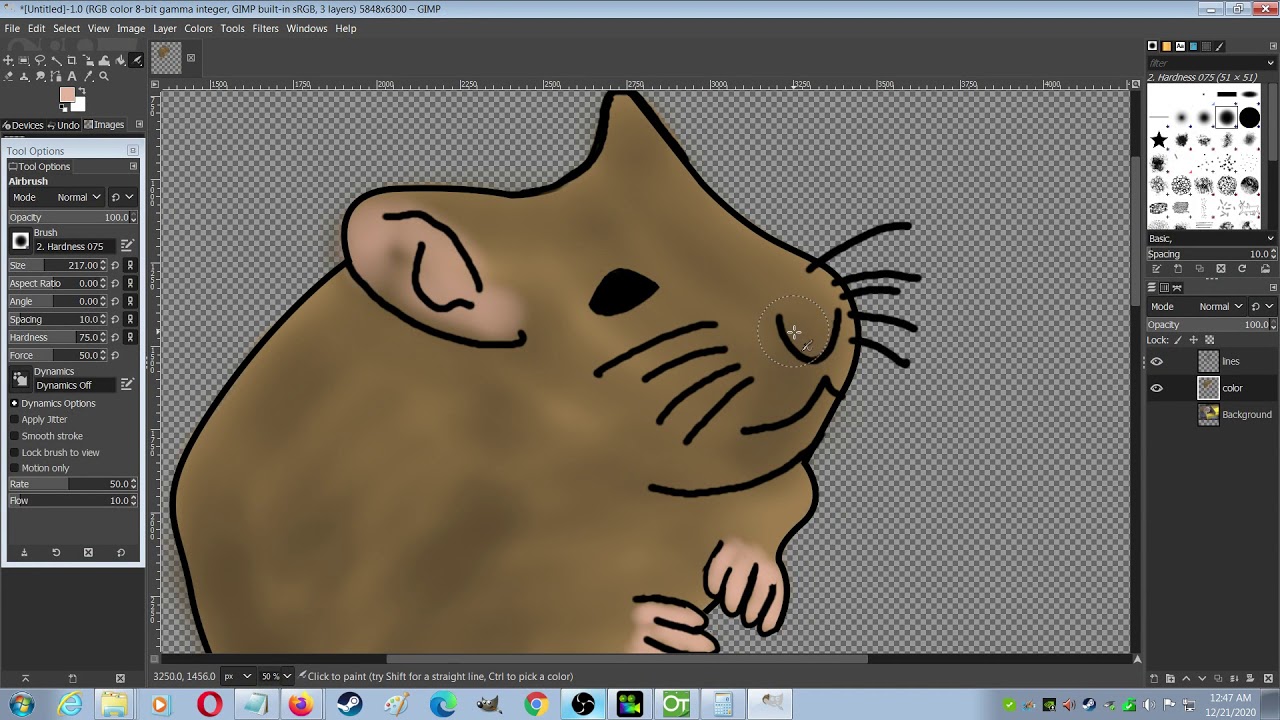Select the color layer row

(1211, 388)
